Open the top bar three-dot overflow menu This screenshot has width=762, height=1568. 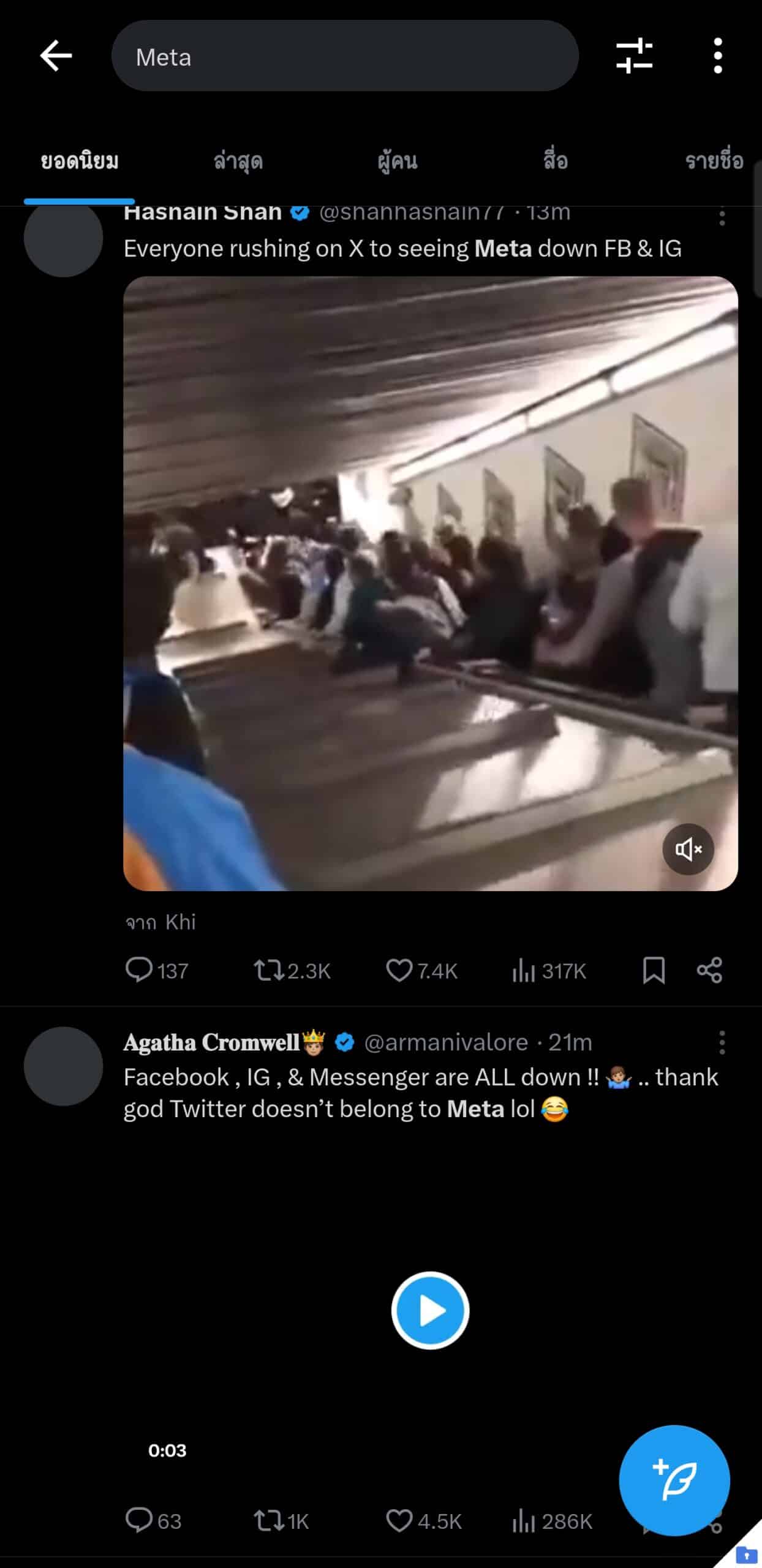[718, 56]
